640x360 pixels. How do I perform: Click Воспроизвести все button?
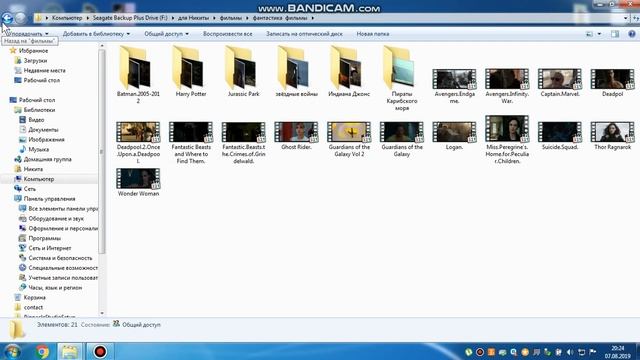pos(227,34)
